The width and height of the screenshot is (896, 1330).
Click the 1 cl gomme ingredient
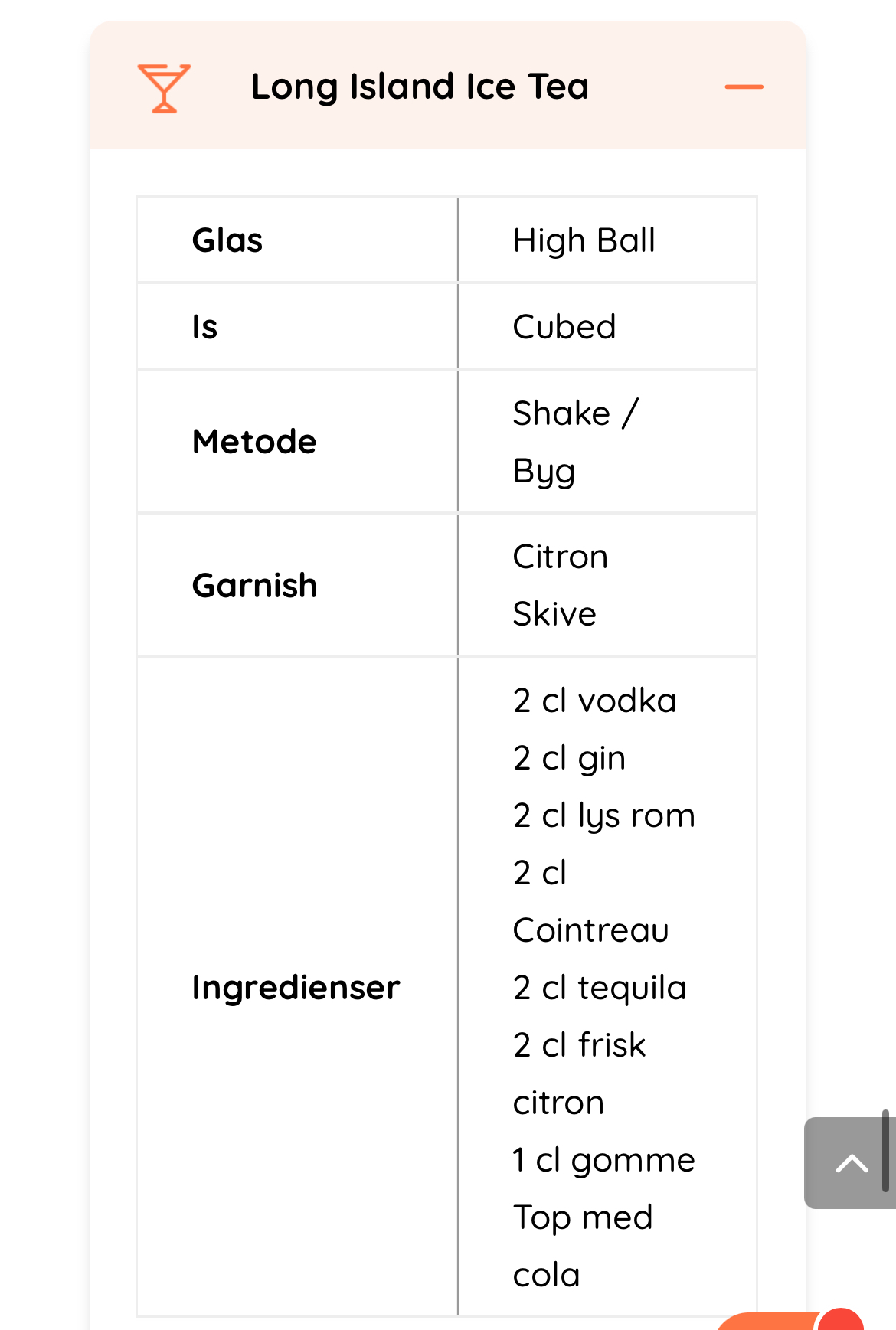click(x=603, y=1160)
